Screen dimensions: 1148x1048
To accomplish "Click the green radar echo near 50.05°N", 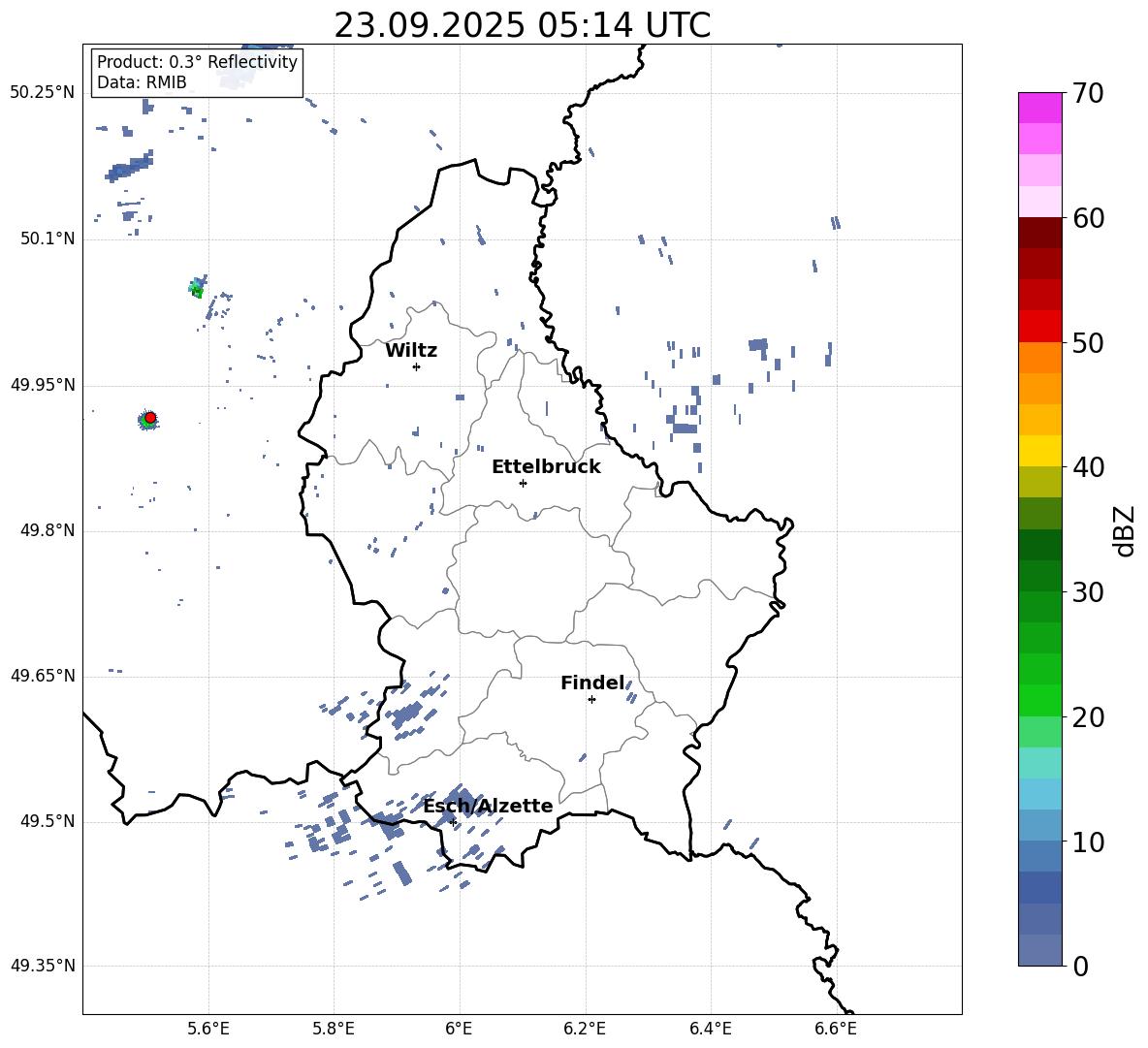I will (196, 288).
